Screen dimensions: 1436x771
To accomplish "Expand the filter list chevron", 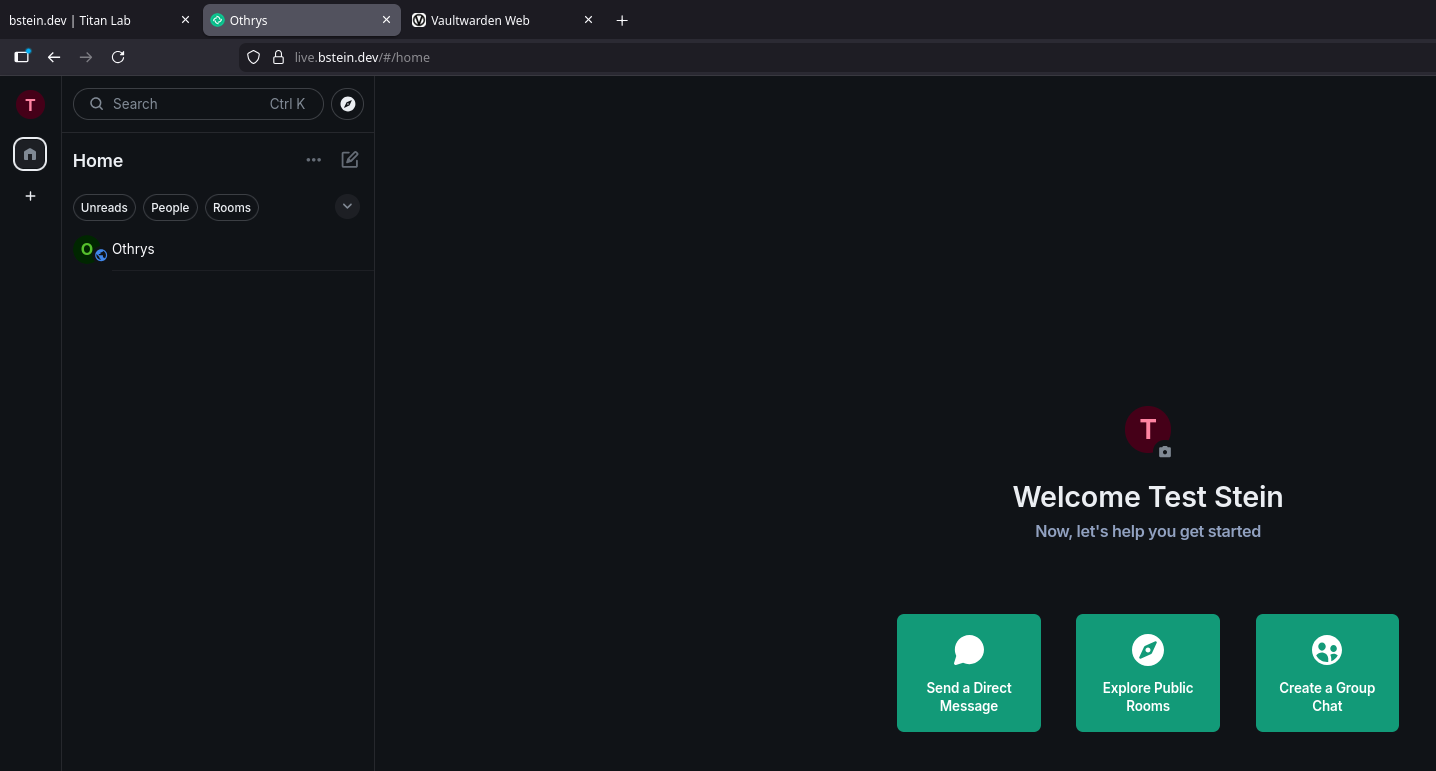I will pos(347,207).
